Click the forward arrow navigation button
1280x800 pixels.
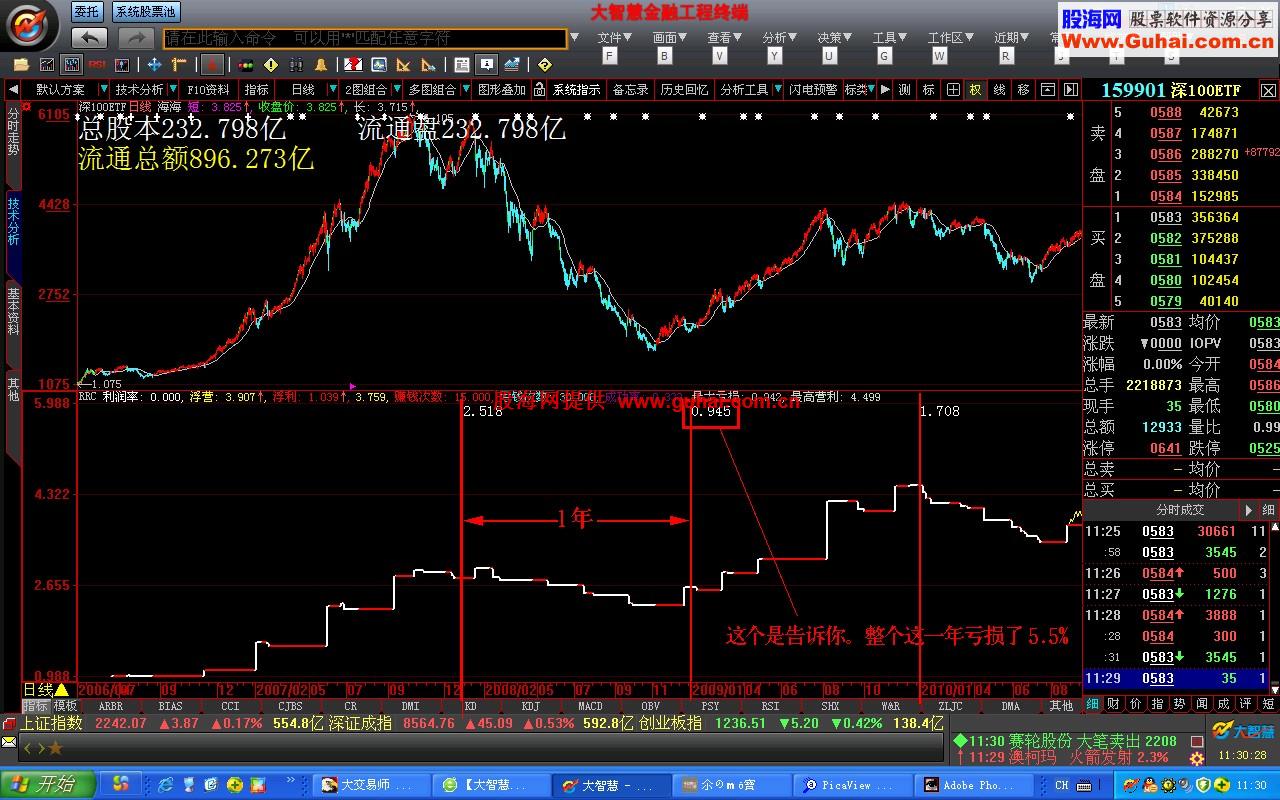click(136, 38)
